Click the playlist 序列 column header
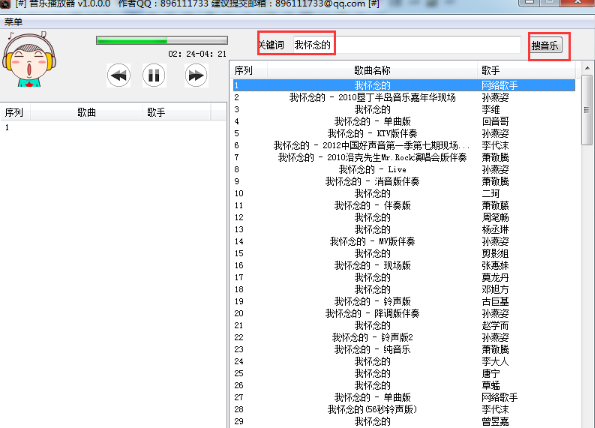This screenshot has height=428, width=595. 16,112
